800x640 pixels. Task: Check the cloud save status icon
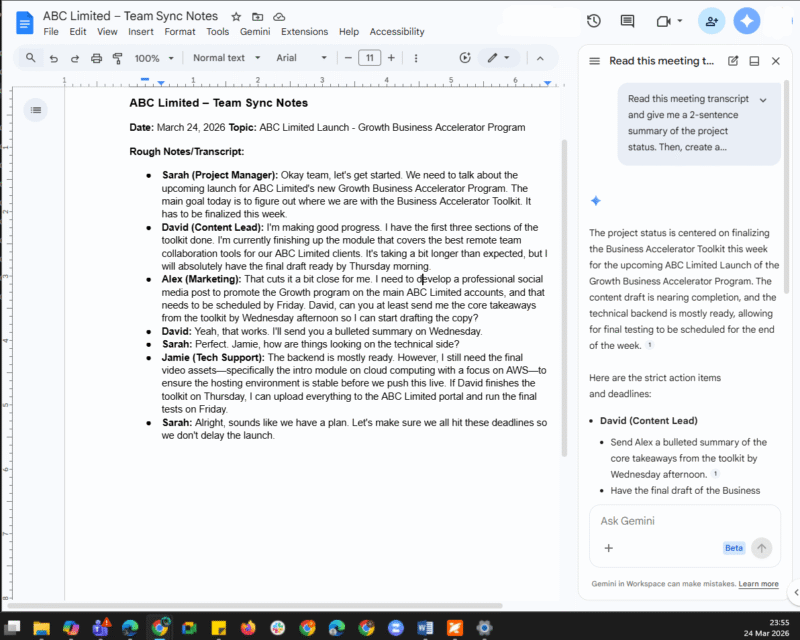tap(279, 17)
